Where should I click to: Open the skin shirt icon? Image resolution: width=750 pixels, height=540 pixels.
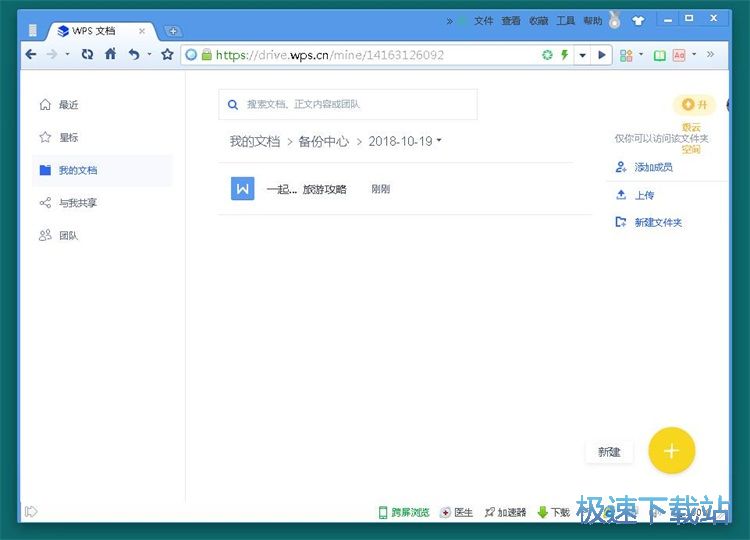pos(638,21)
